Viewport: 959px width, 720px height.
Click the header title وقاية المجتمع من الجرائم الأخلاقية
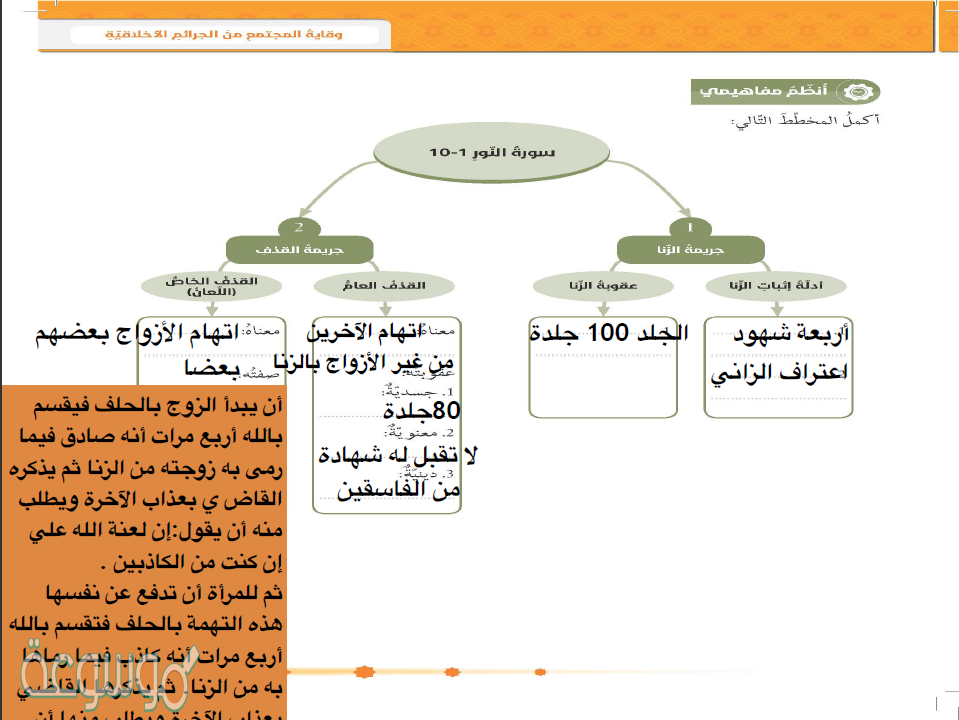[225, 35]
